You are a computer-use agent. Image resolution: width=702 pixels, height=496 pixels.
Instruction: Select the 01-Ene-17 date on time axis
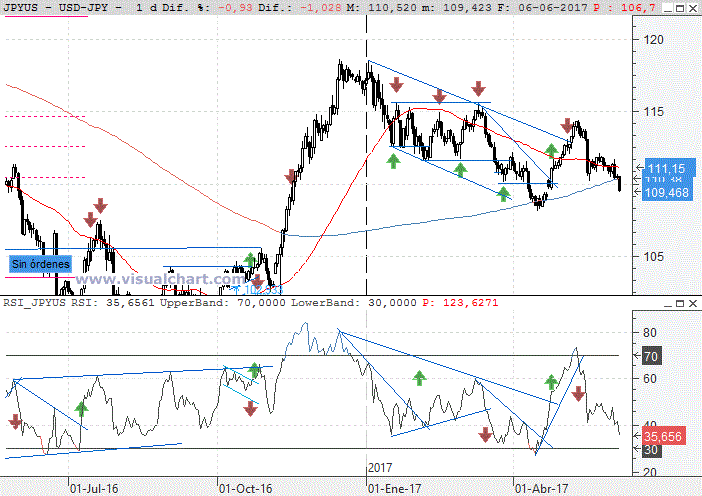pos(394,488)
